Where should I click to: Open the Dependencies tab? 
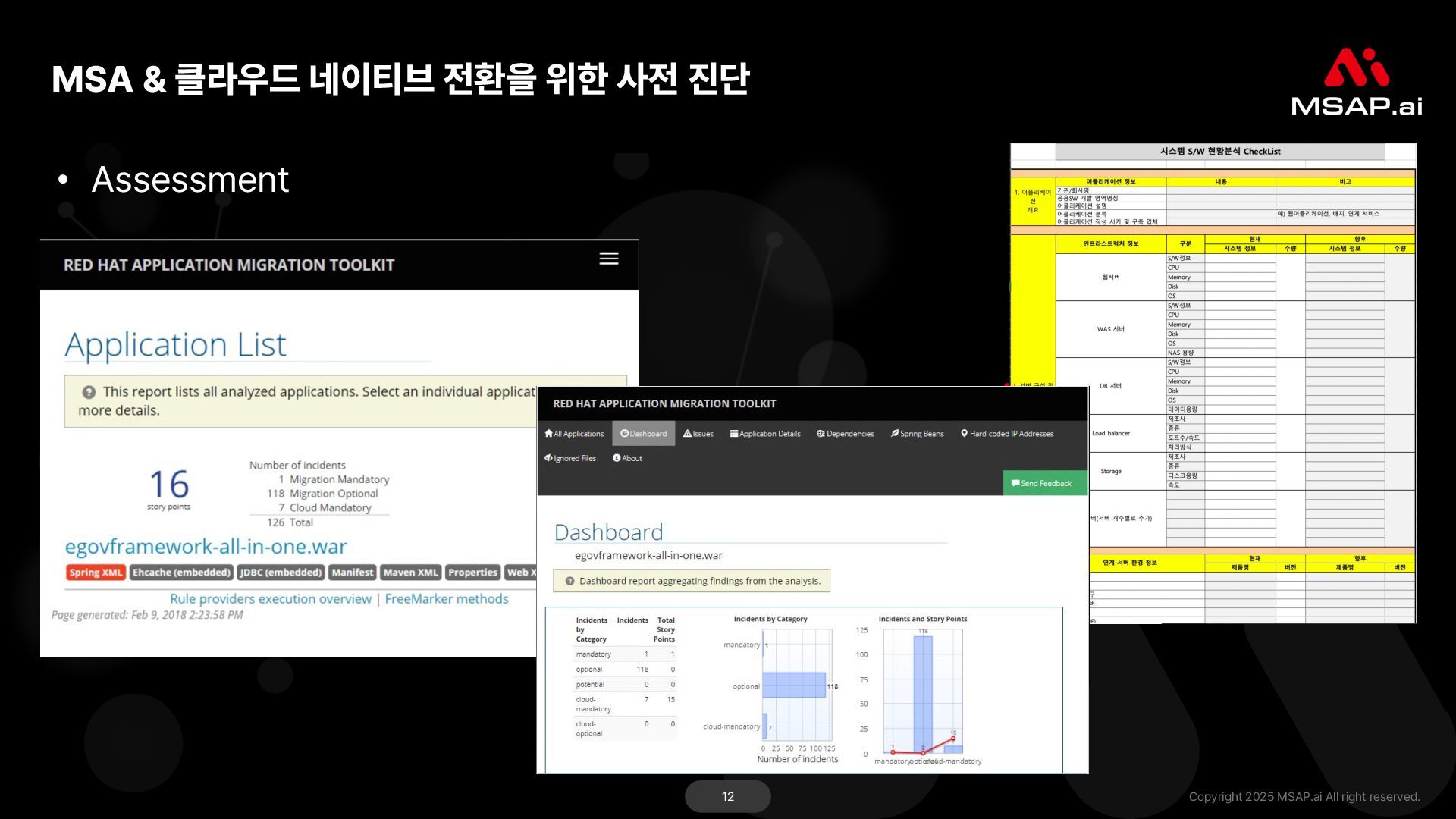(846, 434)
